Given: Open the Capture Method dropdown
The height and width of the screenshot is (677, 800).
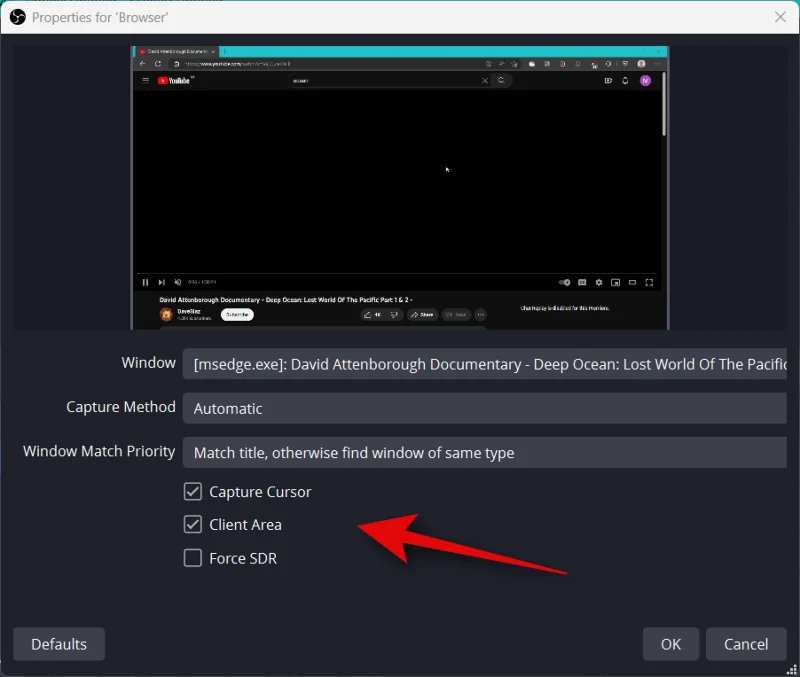Looking at the screenshot, I should point(485,408).
